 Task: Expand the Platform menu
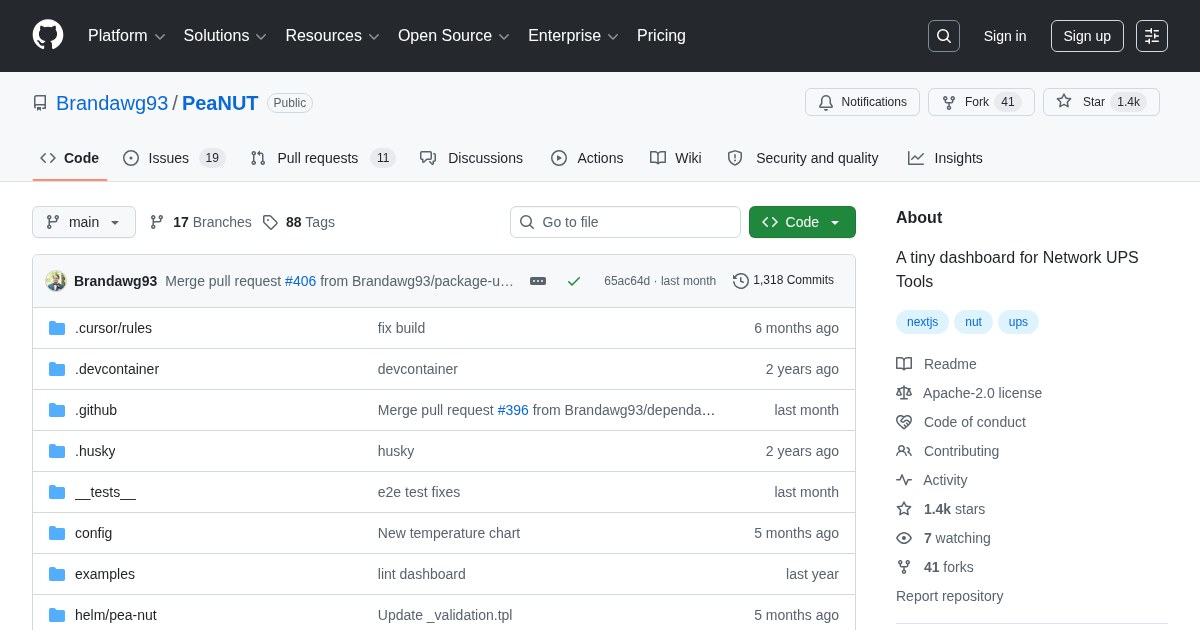(x=127, y=36)
